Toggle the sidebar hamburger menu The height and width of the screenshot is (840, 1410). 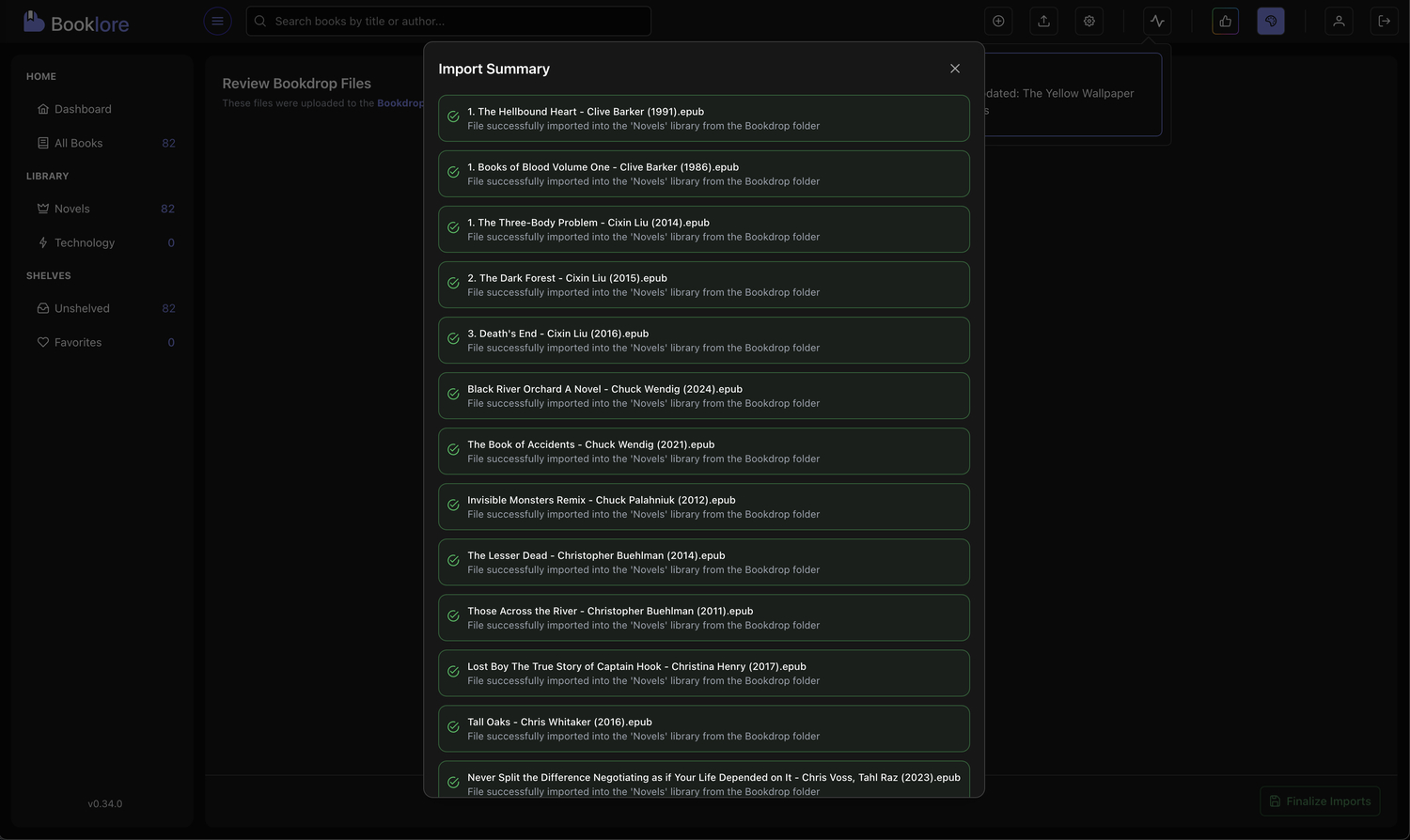217,21
